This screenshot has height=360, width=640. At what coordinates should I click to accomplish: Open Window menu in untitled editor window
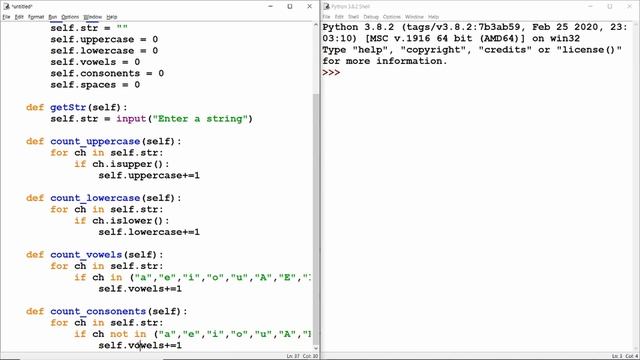click(93, 17)
